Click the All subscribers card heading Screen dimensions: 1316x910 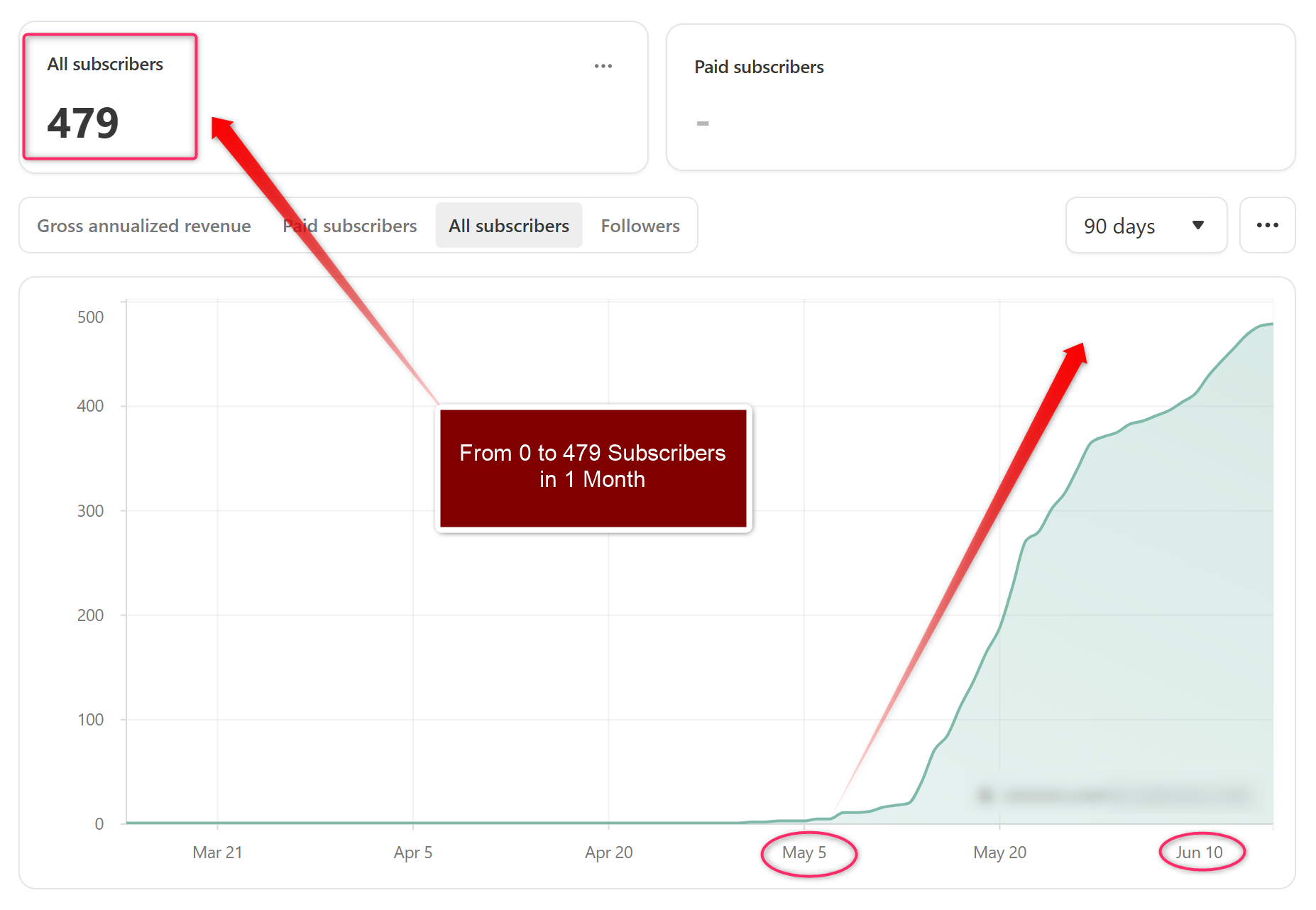click(105, 64)
